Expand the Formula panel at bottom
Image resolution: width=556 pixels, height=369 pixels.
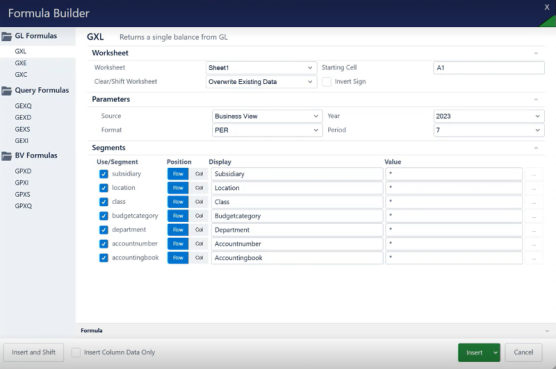(x=547, y=331)
